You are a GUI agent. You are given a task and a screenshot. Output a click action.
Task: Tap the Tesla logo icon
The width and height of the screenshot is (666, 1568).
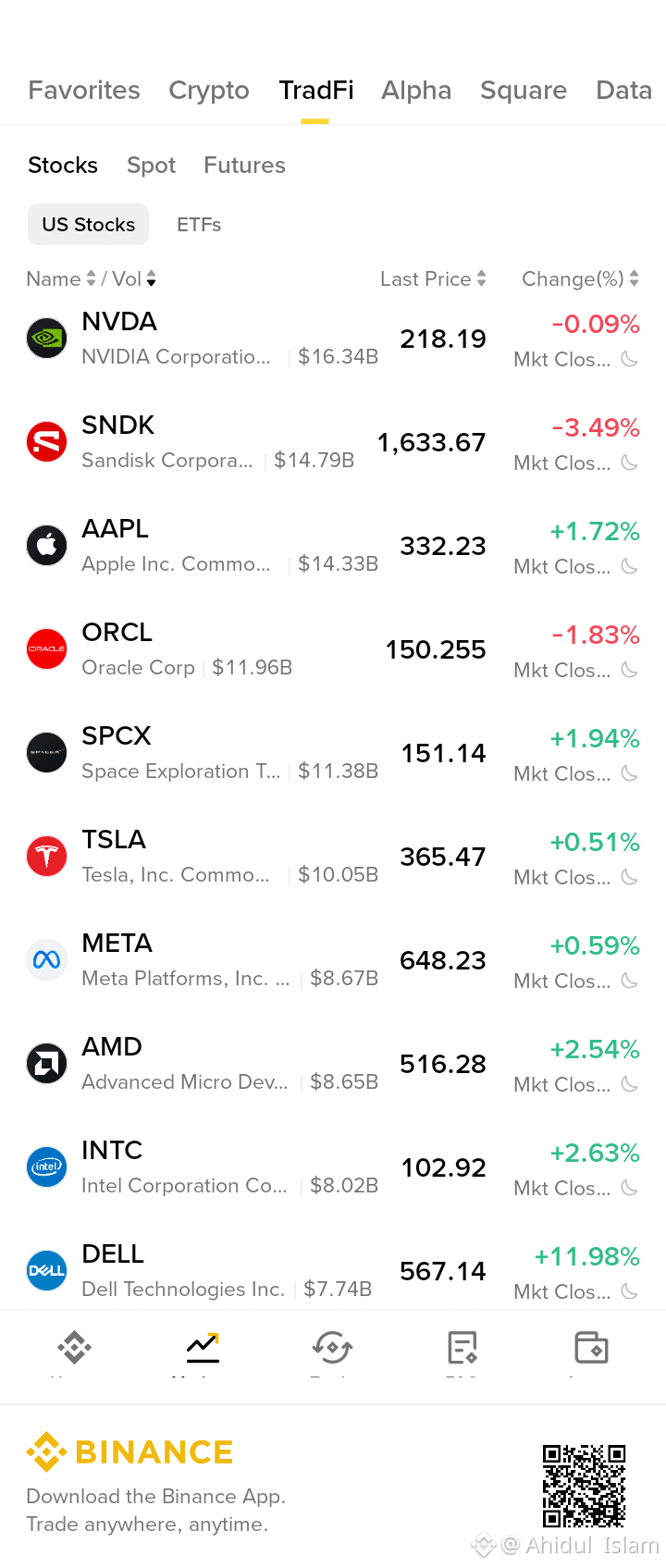[46, 857]
